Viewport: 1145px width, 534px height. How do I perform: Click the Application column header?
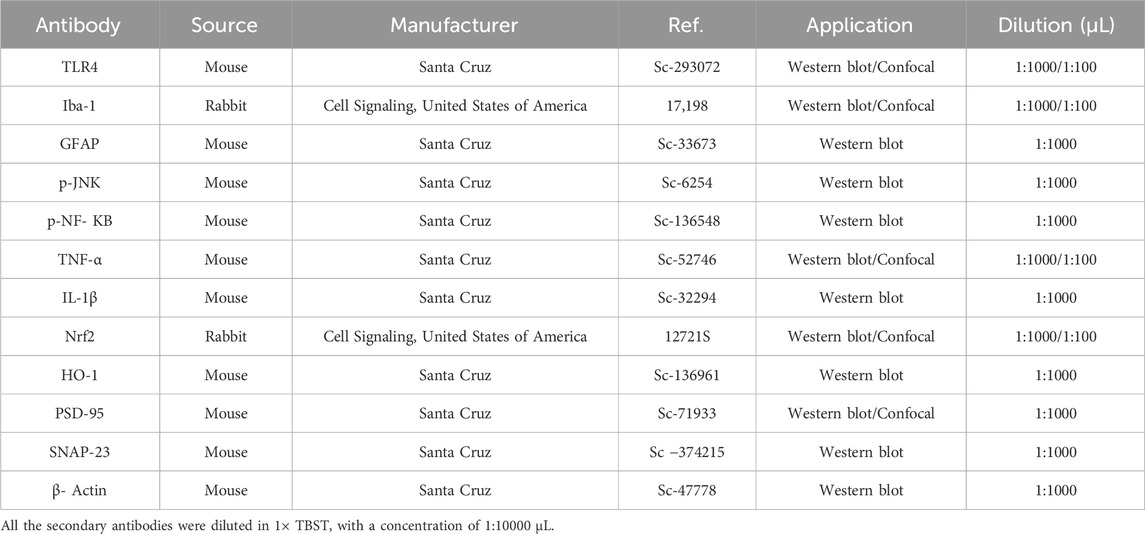click(x=859, y=25)
